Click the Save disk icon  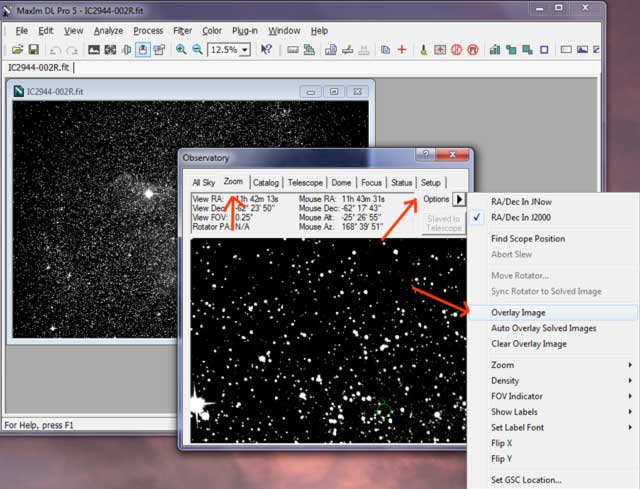[x=33, y=49]
